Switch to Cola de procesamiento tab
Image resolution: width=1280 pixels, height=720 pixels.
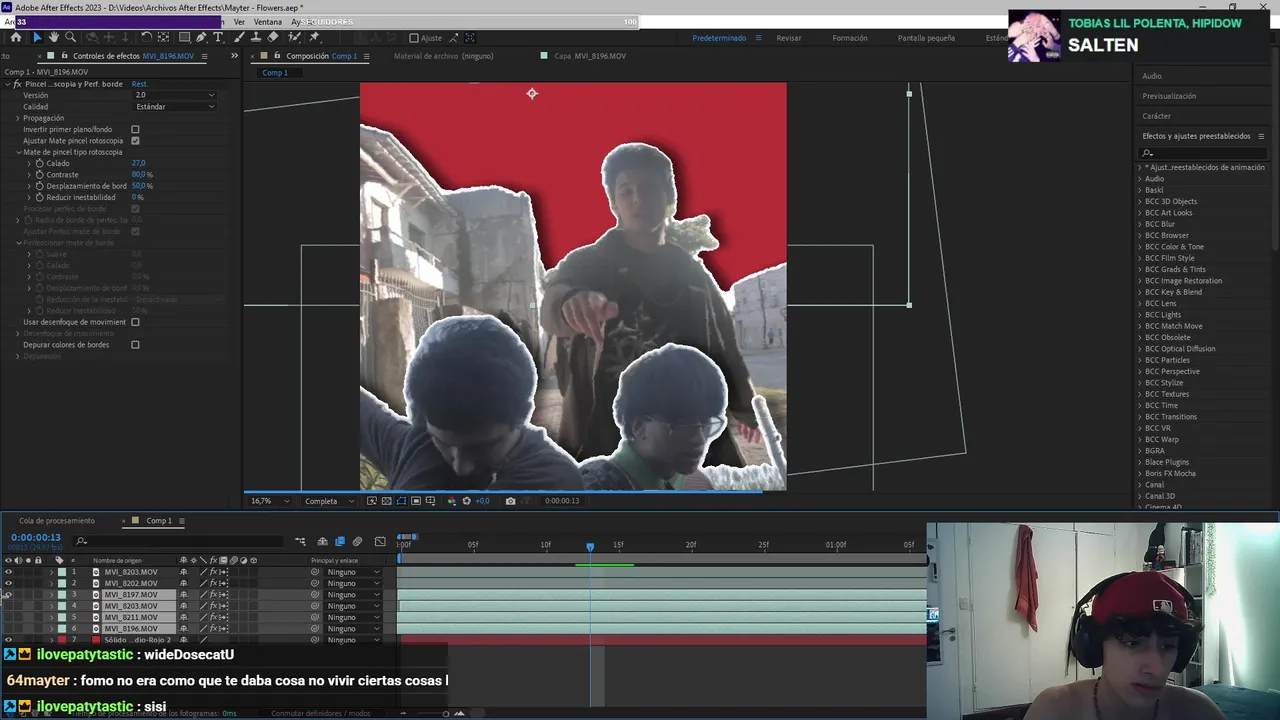pyautogui.click(x=57, y=521)
